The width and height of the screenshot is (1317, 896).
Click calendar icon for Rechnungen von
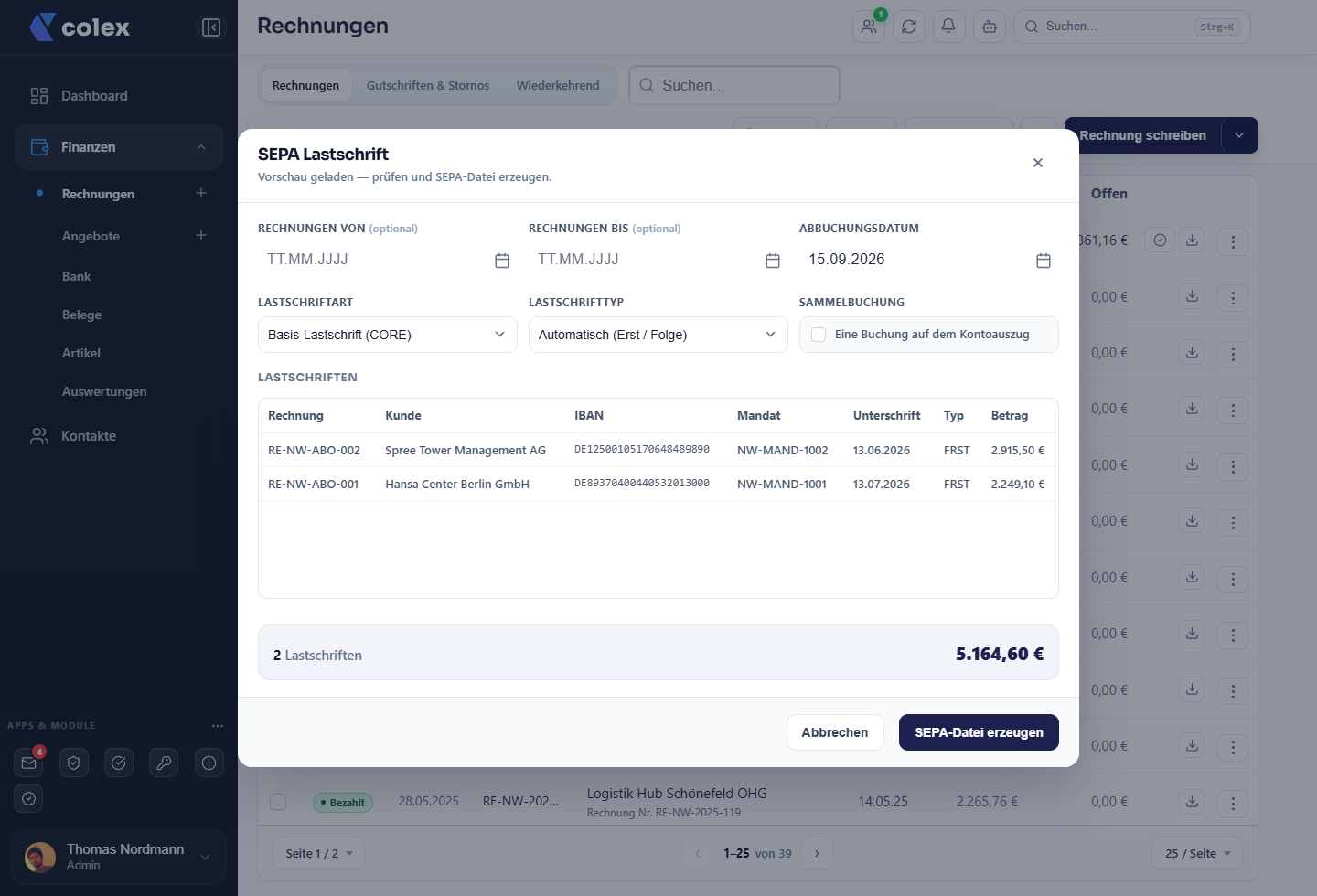(502, 261)
